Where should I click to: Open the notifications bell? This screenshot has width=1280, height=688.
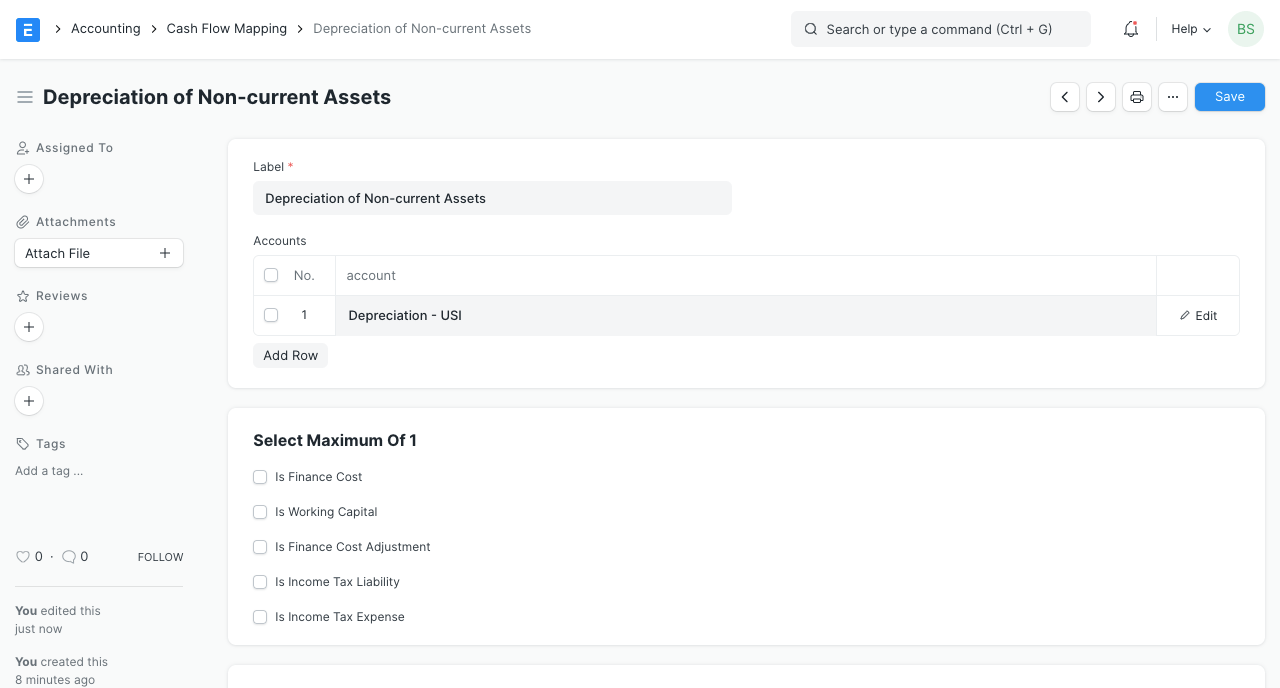click(1131, 29)
